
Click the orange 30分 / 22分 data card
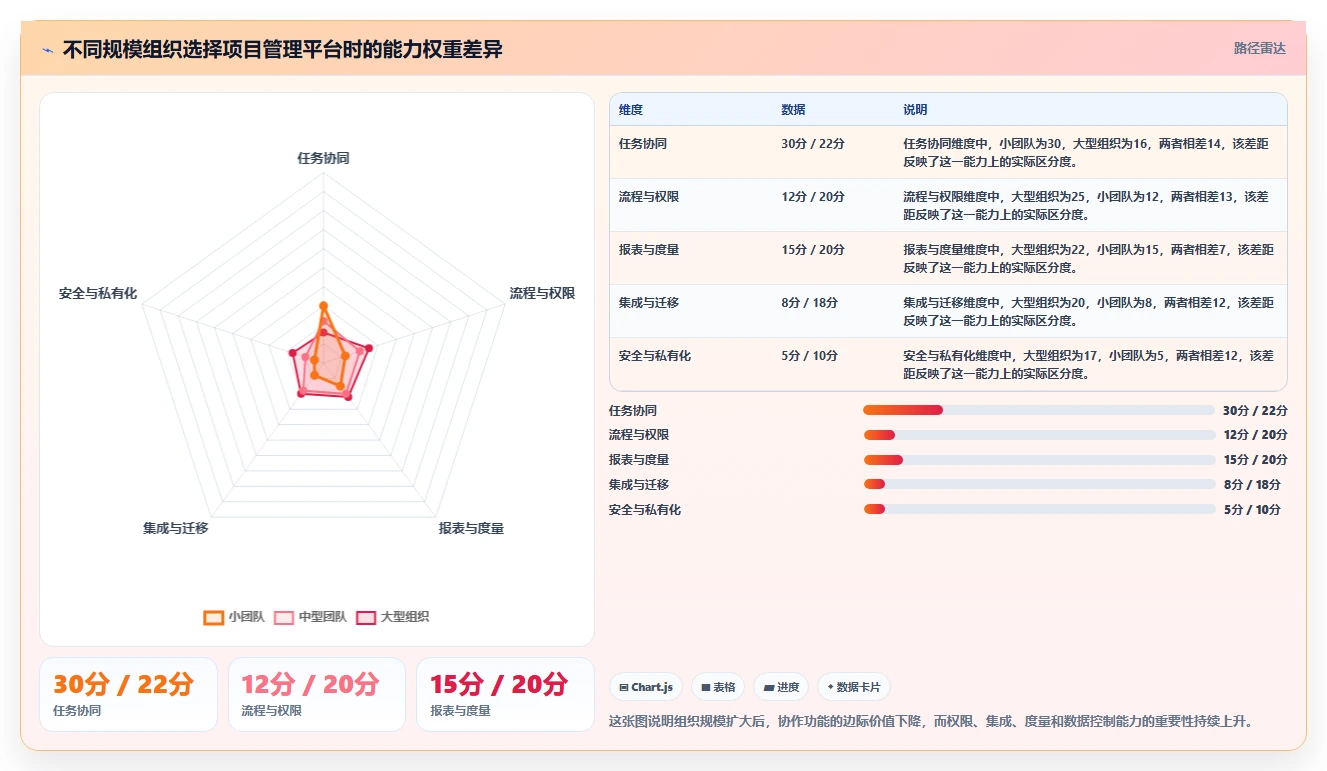pos(128,694)
